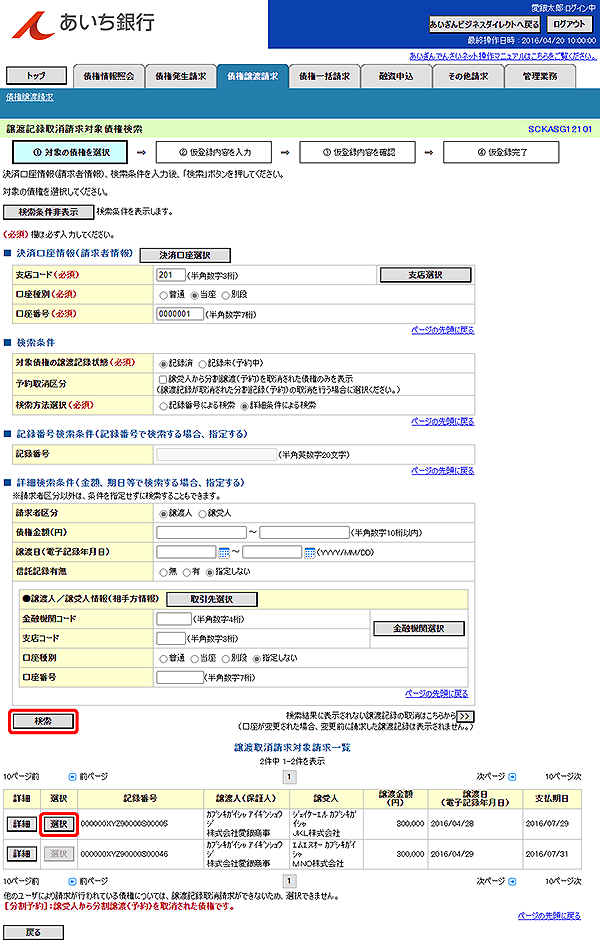
Task: Select 普通 for 決済口座 口座種別
Action: [163, 295]
